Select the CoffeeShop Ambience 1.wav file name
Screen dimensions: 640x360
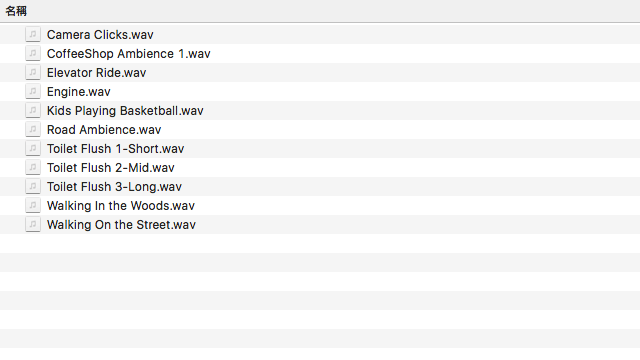[x=129, y=54]
